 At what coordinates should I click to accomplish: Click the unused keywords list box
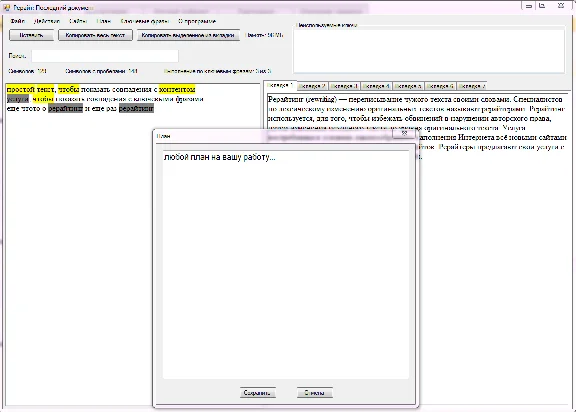[x=429, y=51]
